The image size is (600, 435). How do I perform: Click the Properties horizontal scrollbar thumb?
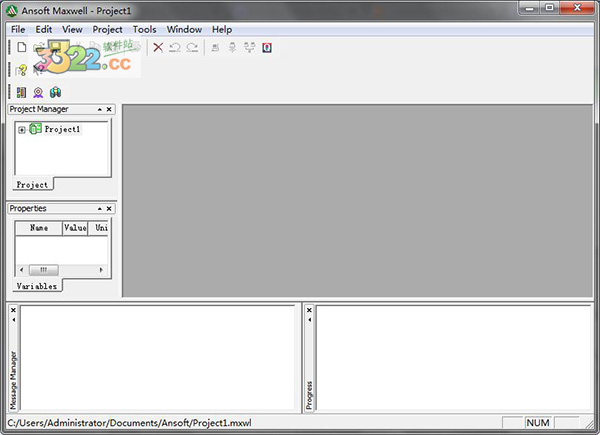click(44, 270)
